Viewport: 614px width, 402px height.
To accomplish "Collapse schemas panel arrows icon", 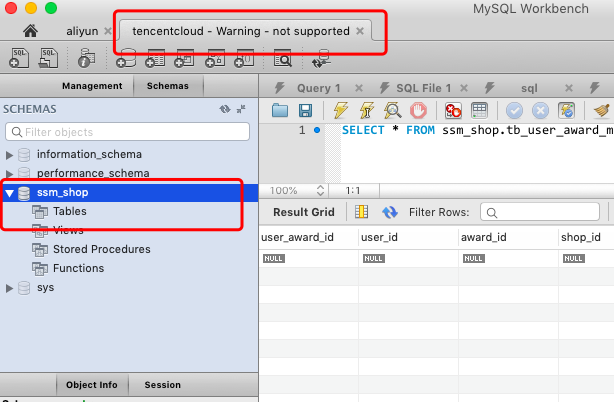I will 241,109.
